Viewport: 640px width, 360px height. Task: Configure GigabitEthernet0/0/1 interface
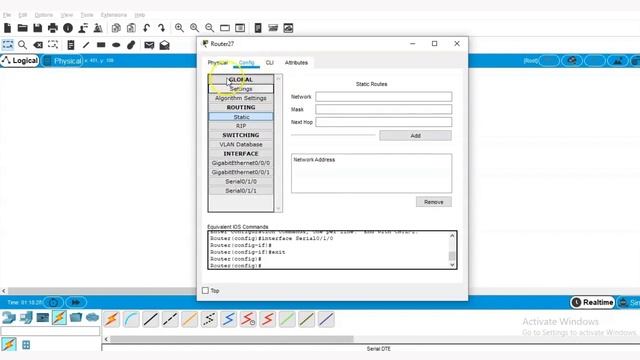click(241, 172)
